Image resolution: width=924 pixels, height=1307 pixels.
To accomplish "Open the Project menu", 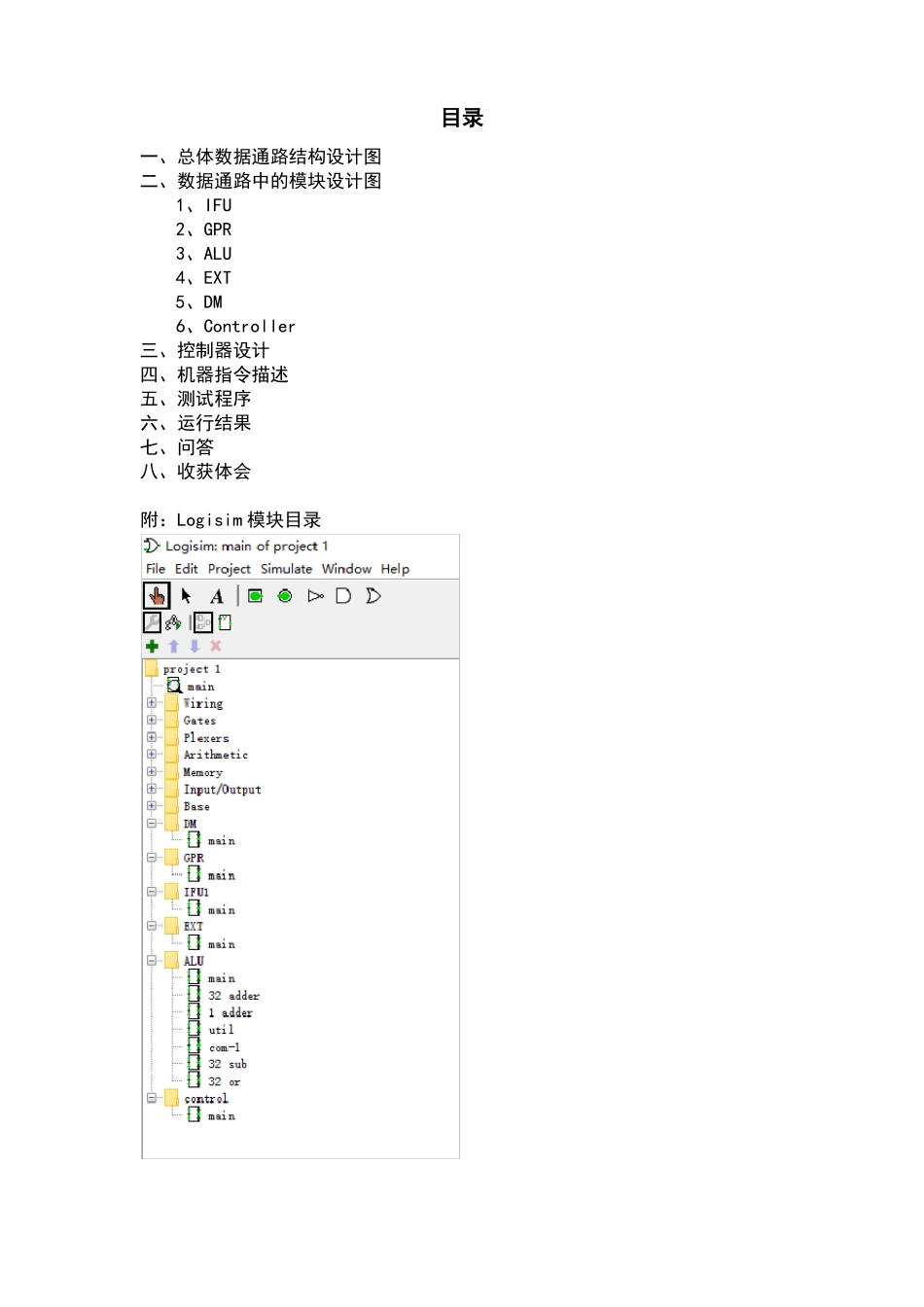I will (x=230, y=569).
